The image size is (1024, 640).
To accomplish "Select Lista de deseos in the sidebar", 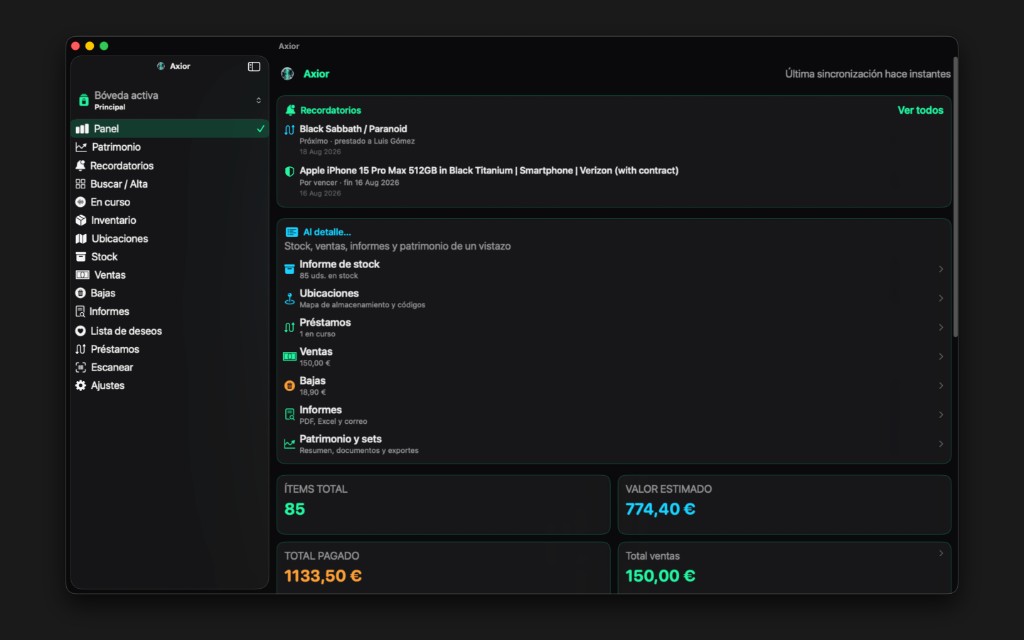I will point(170,331).
